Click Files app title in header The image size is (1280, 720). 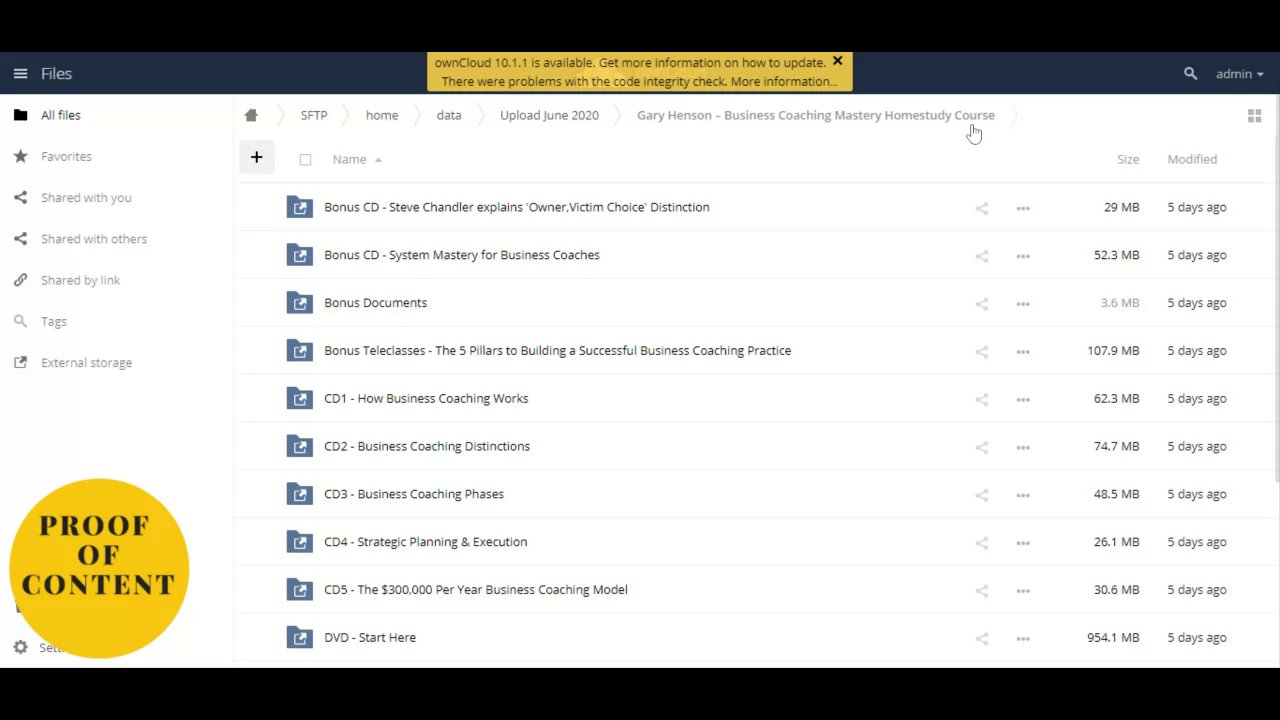point(56,73)
